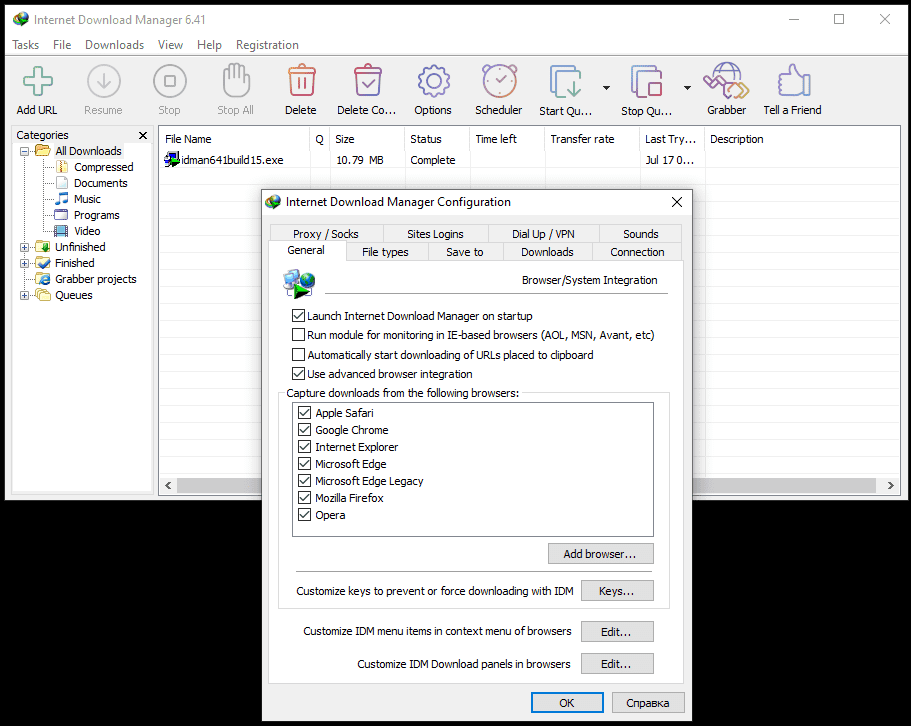Click the Add URL toolbar icon
This screenshot has width=911, height=726.
tap(38, 81)
